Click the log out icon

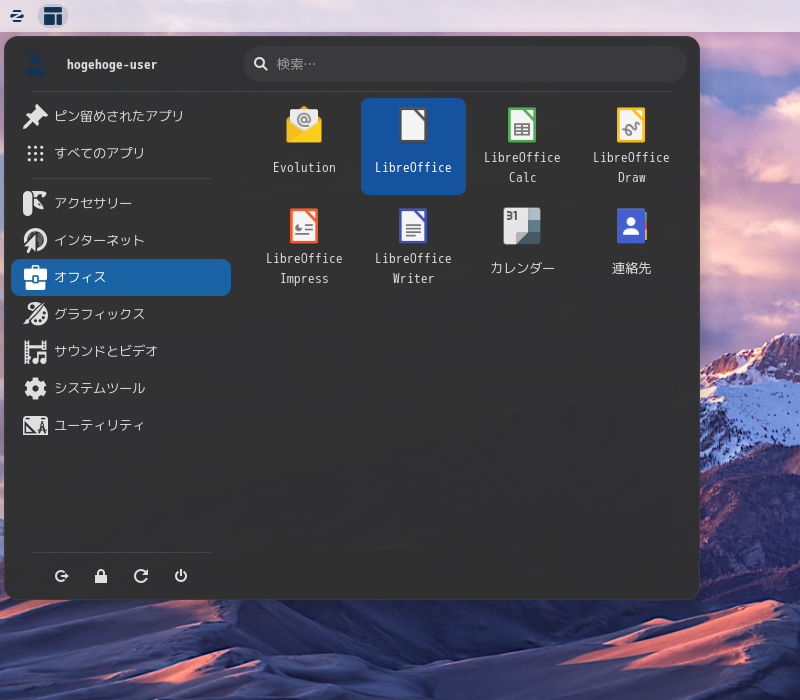point(61,576)
